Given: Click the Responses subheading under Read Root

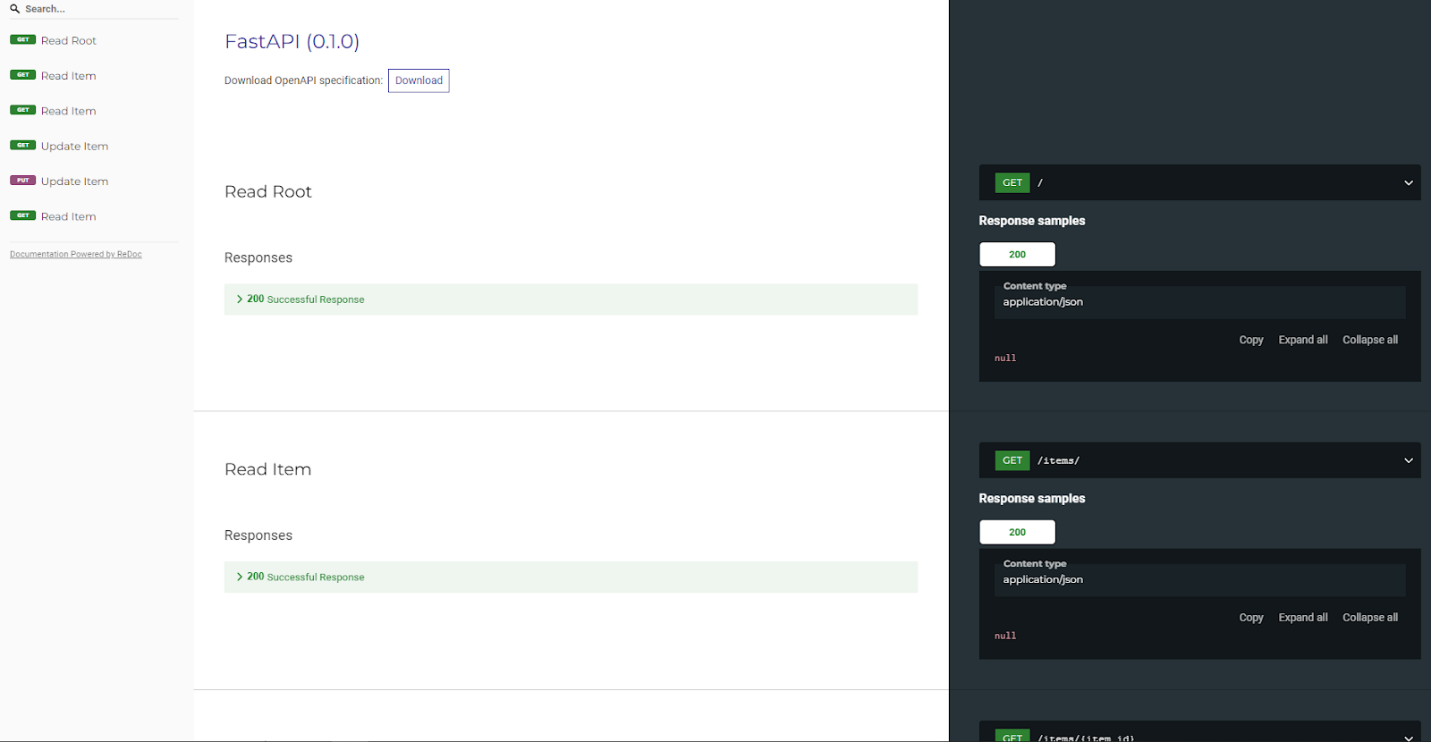Looking at the screenshot, I should tap(258, 258).
